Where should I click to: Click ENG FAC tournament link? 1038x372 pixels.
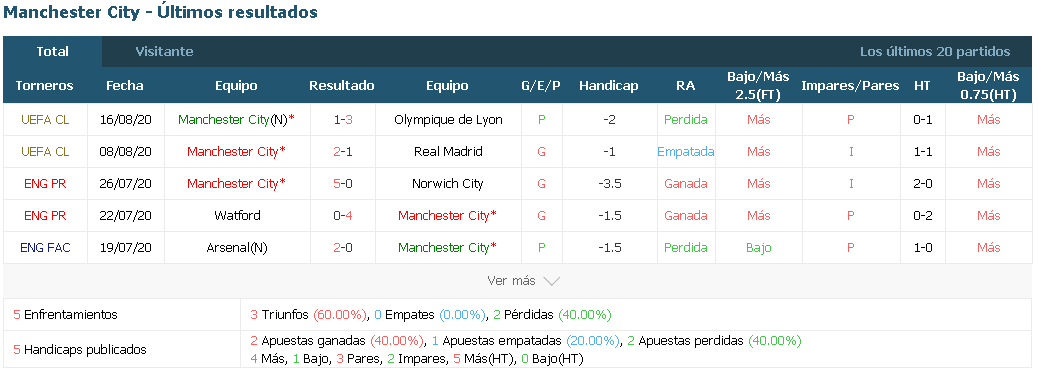coord(45,248)
